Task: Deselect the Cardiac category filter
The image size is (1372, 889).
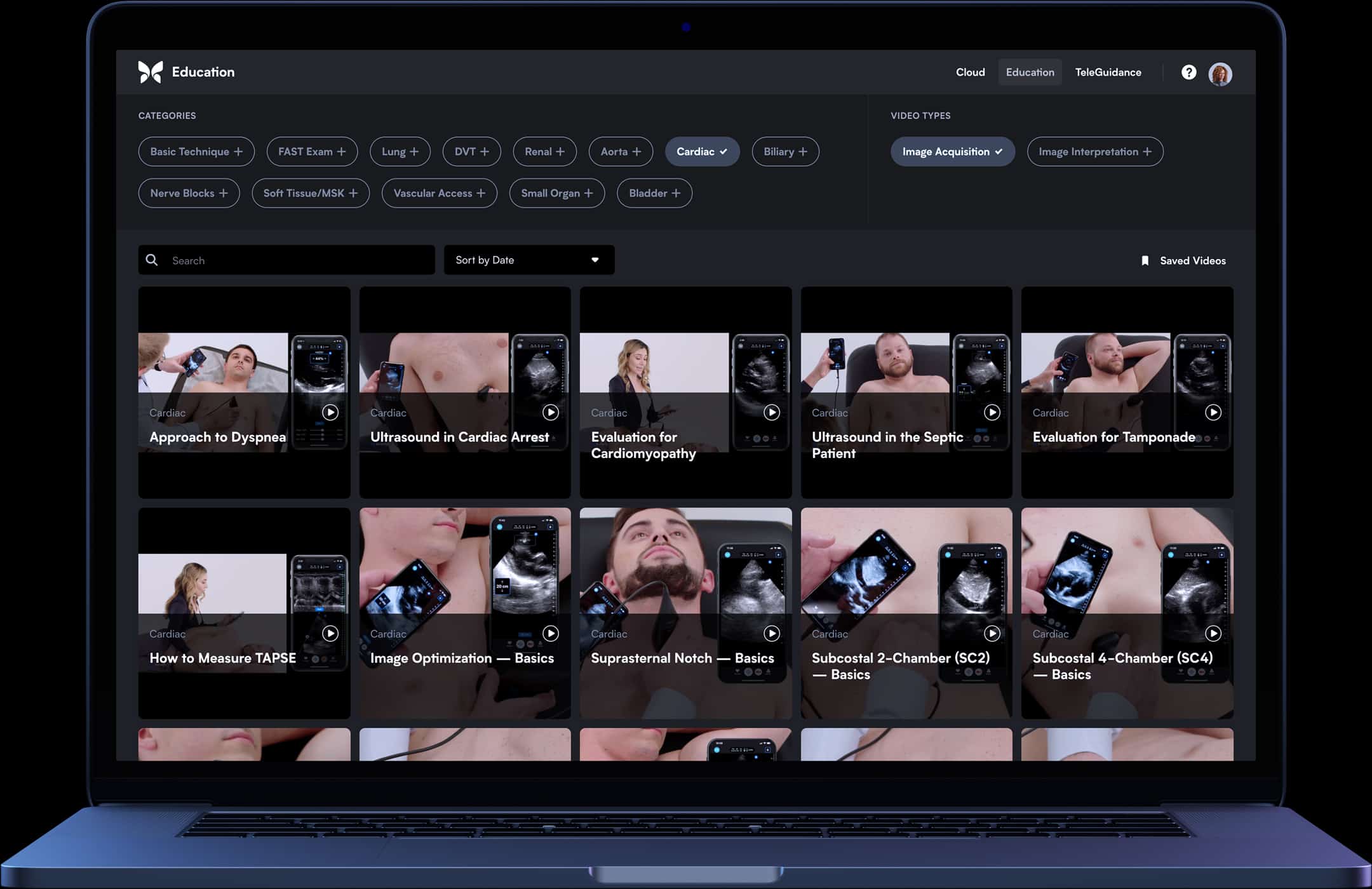Action: (x=702, y=152)
